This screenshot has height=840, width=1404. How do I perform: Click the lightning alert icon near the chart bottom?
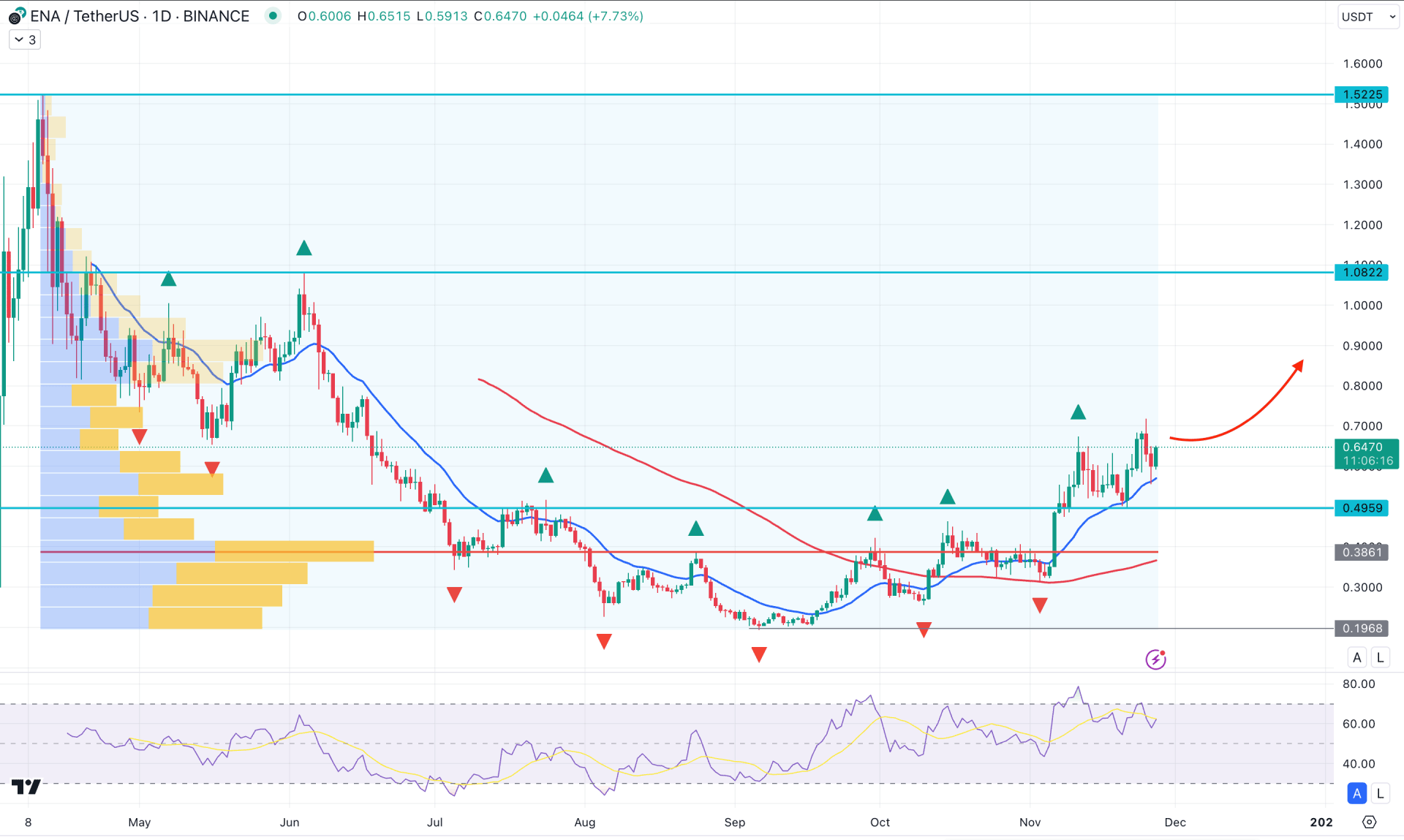(1155, 659)
